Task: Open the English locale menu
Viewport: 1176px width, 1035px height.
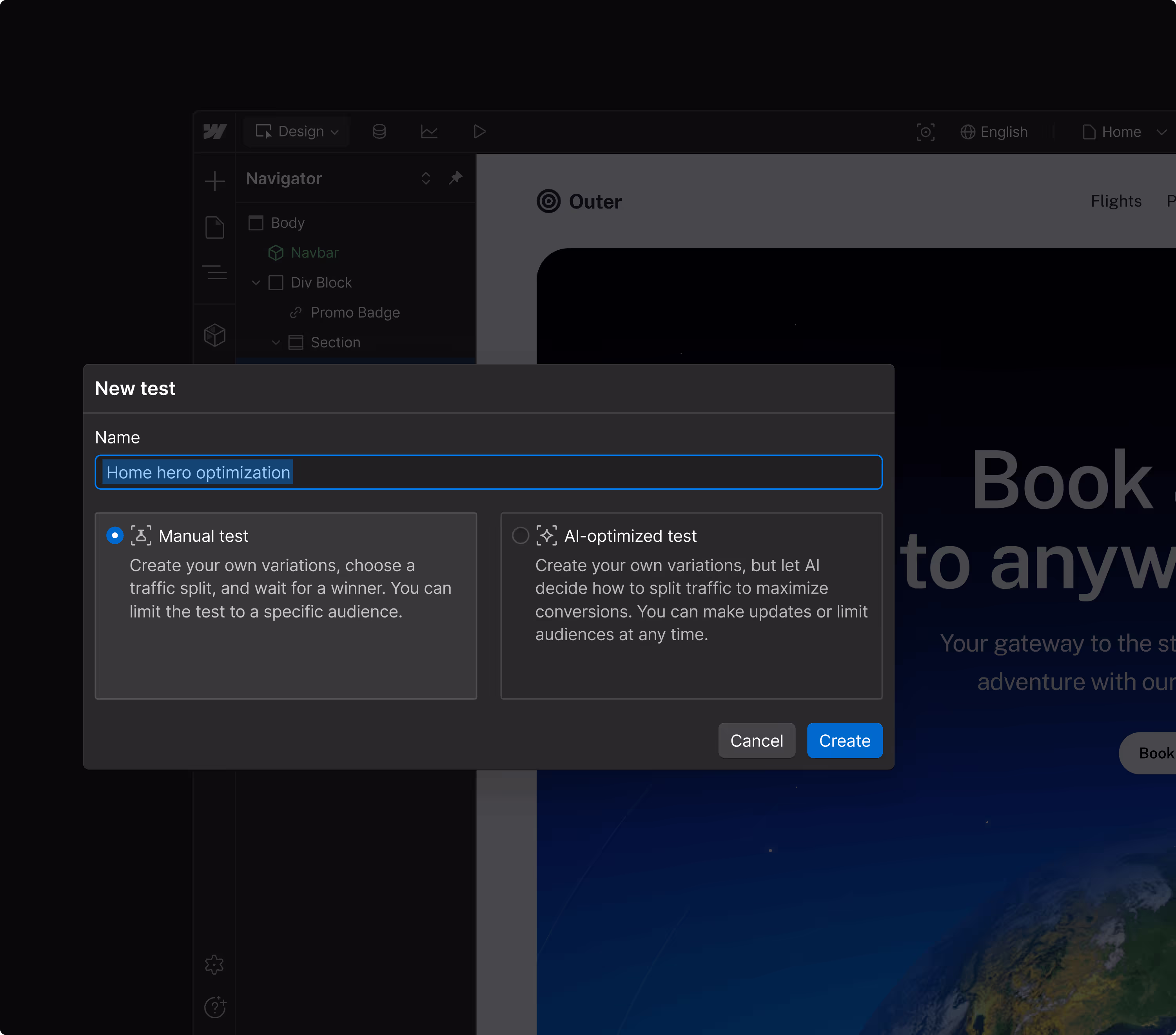Action: pos(994,132)
